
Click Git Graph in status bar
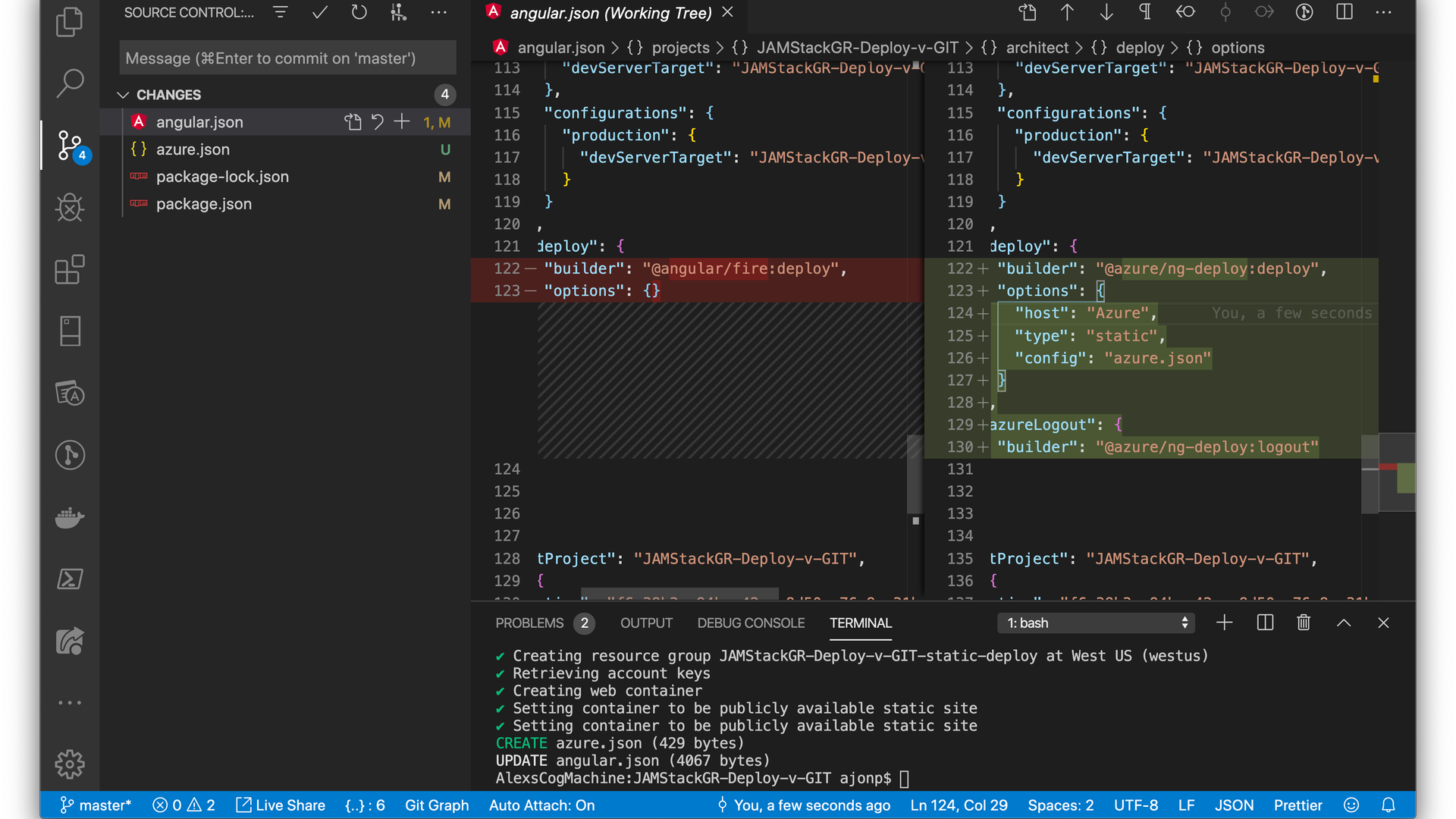pyautogui.click(x=437, y=805)
